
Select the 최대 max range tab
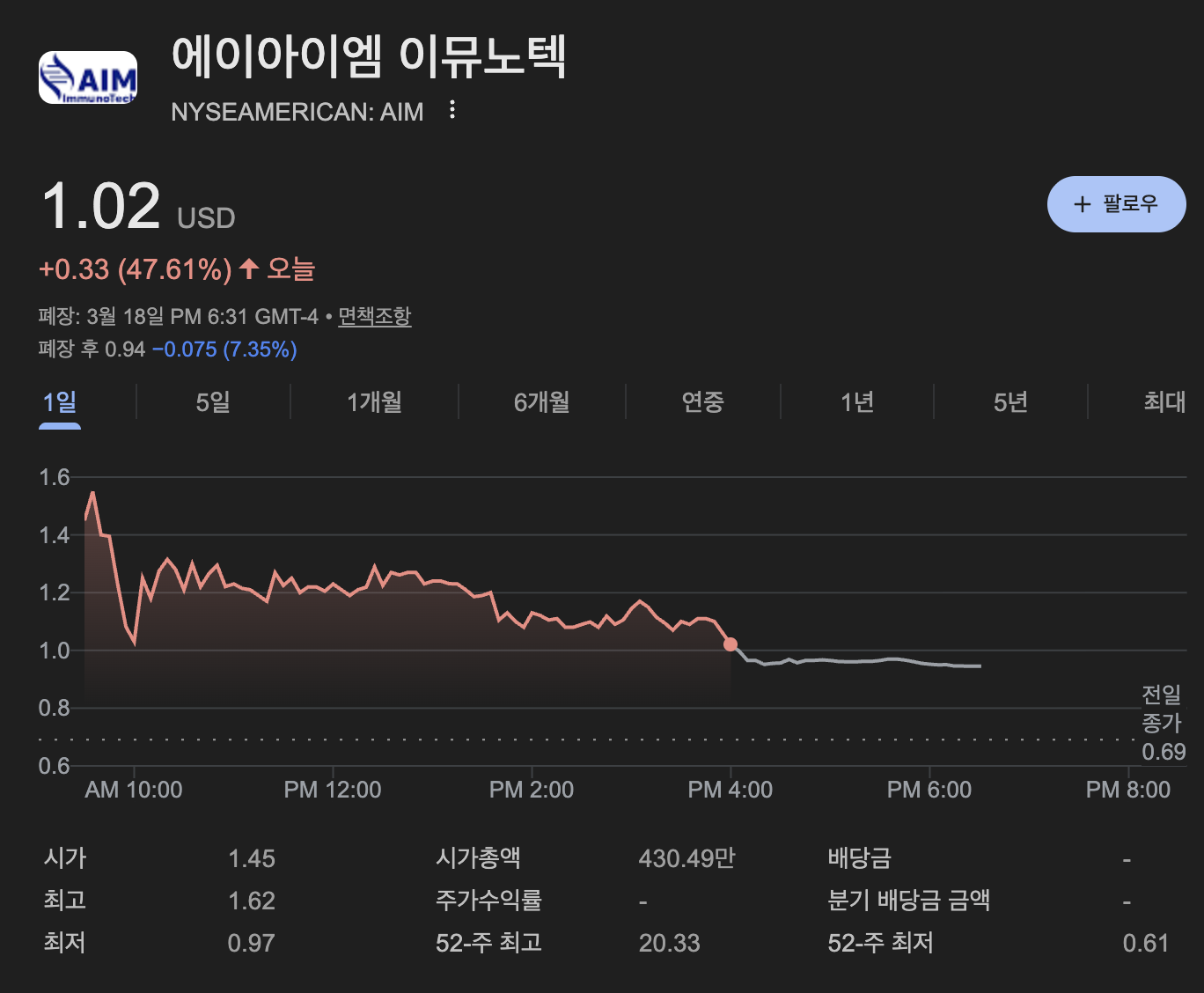1164,402
